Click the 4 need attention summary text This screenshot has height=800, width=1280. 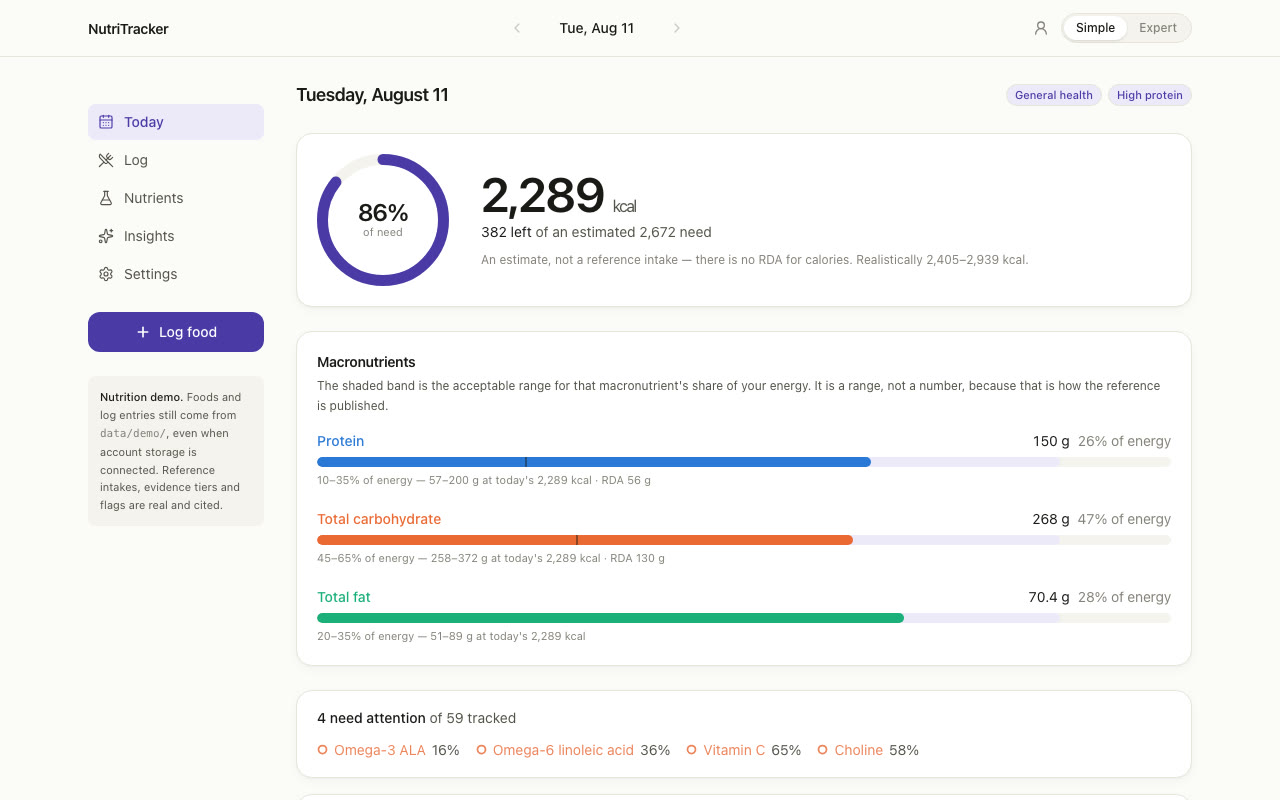click(416, 718)
